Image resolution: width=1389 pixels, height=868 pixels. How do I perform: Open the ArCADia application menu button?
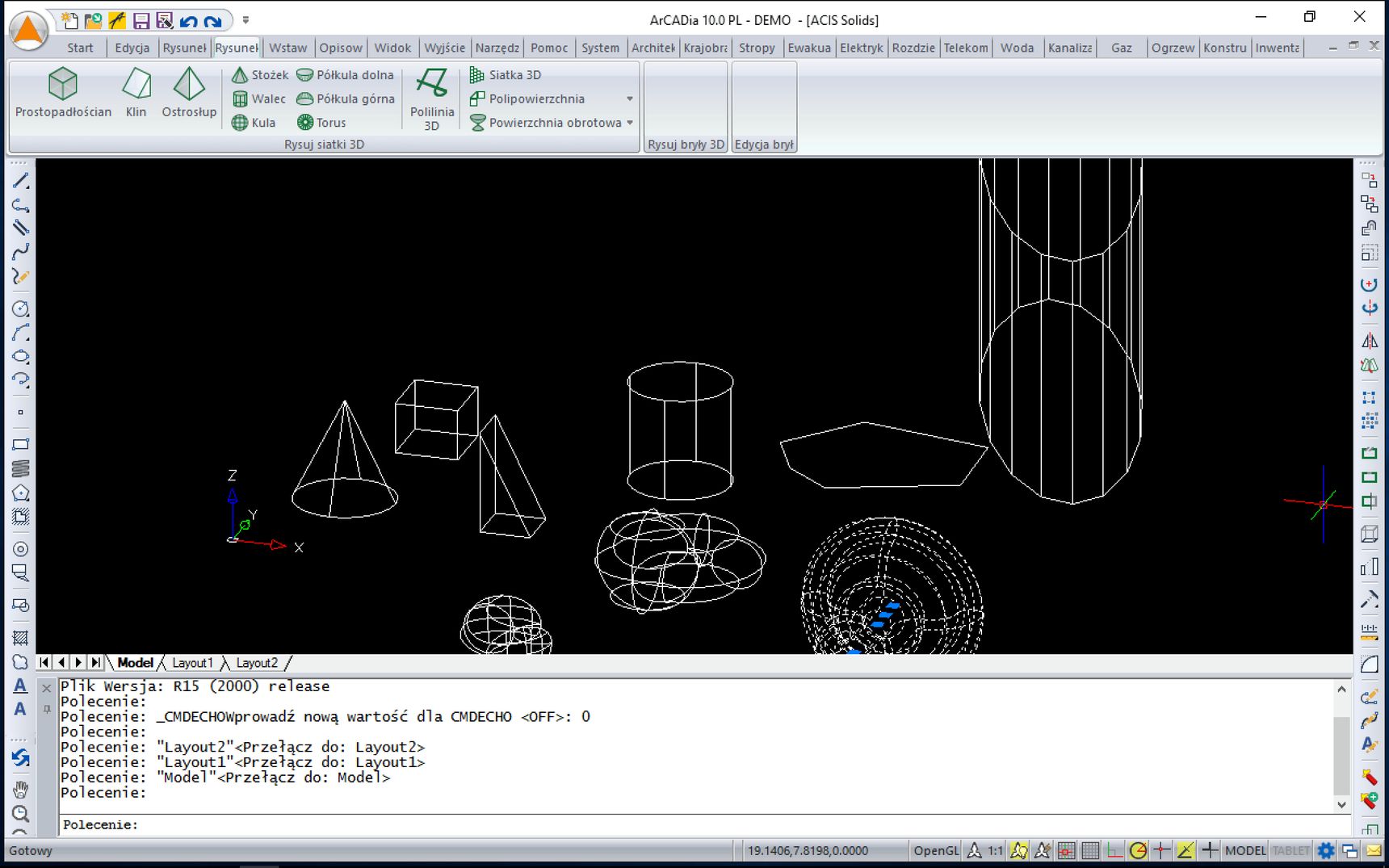point(28,31)
